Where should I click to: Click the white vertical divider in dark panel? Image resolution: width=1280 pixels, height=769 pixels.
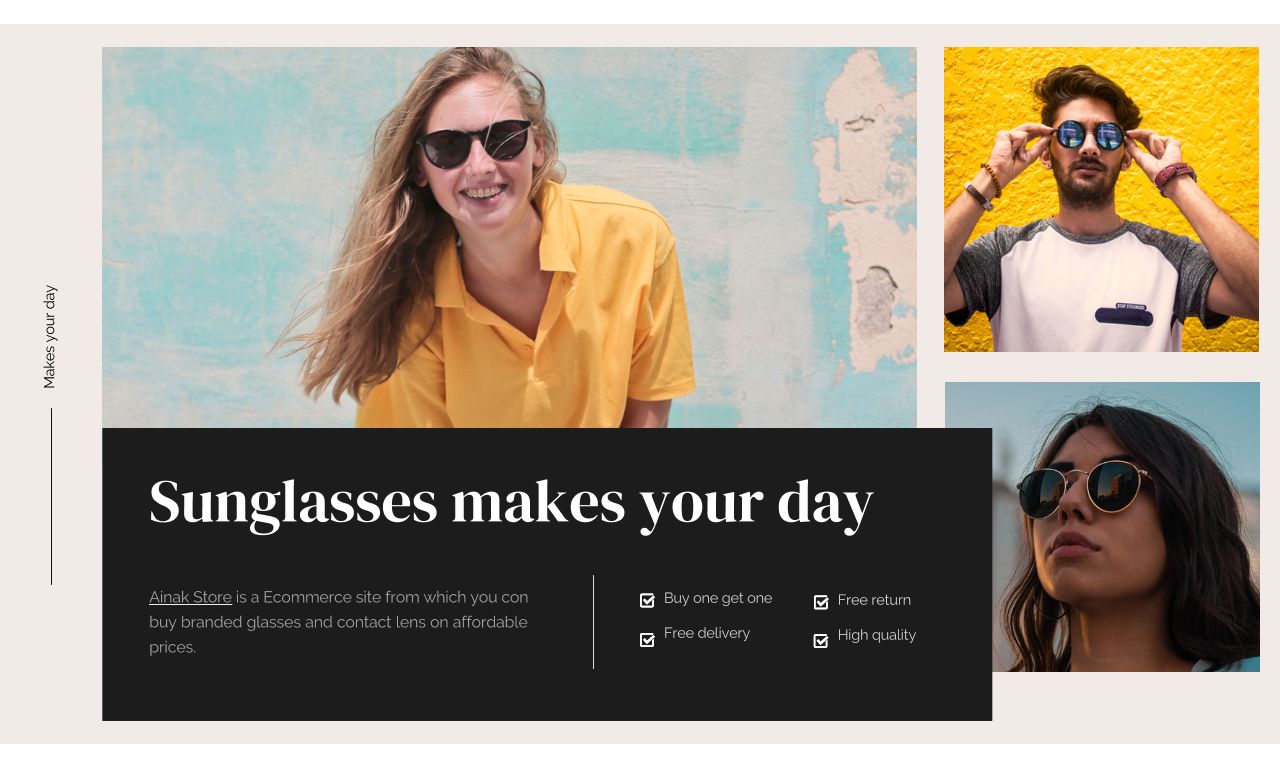click(x=593, y=622)
